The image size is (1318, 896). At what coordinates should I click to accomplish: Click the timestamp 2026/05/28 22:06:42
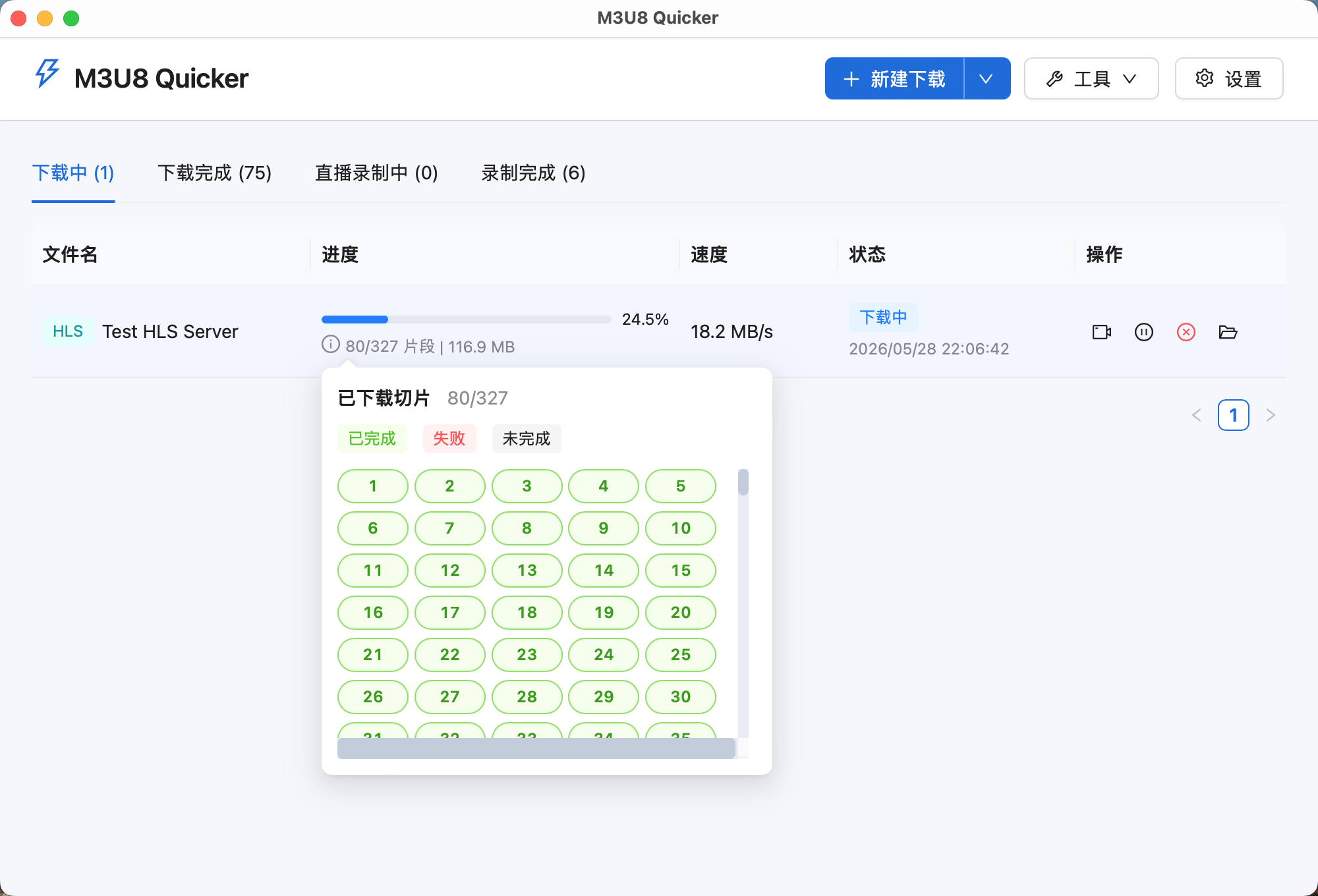pyautogui.click(x=929, y=349)
